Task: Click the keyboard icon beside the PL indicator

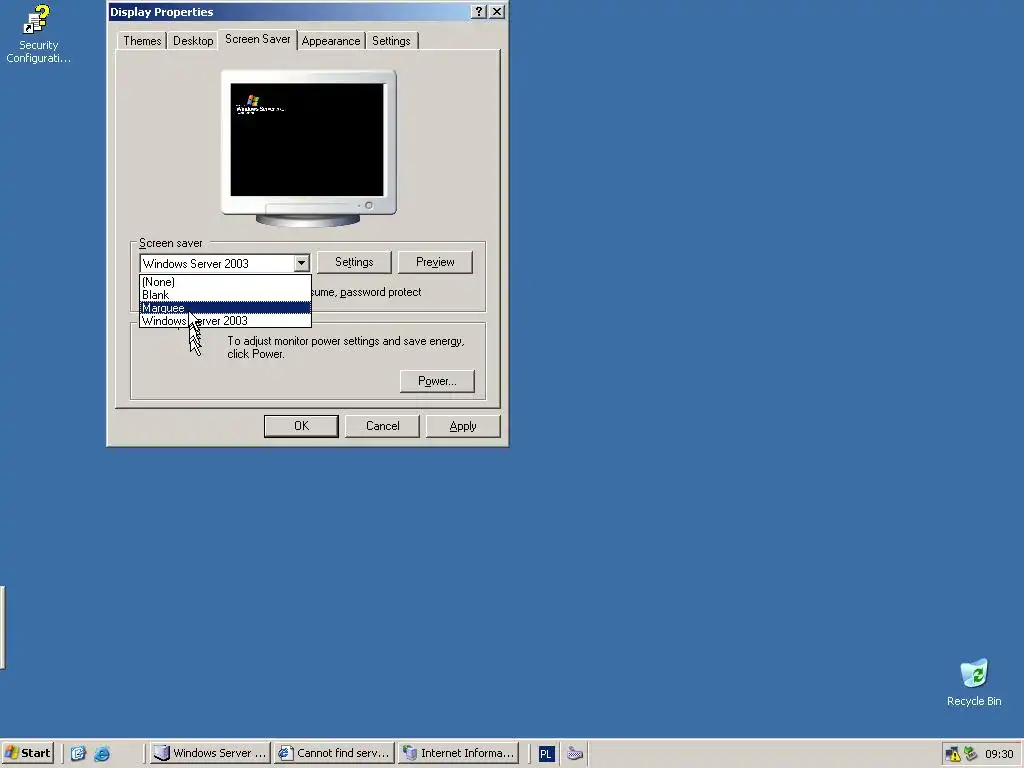Action: [x=575, y=754]
